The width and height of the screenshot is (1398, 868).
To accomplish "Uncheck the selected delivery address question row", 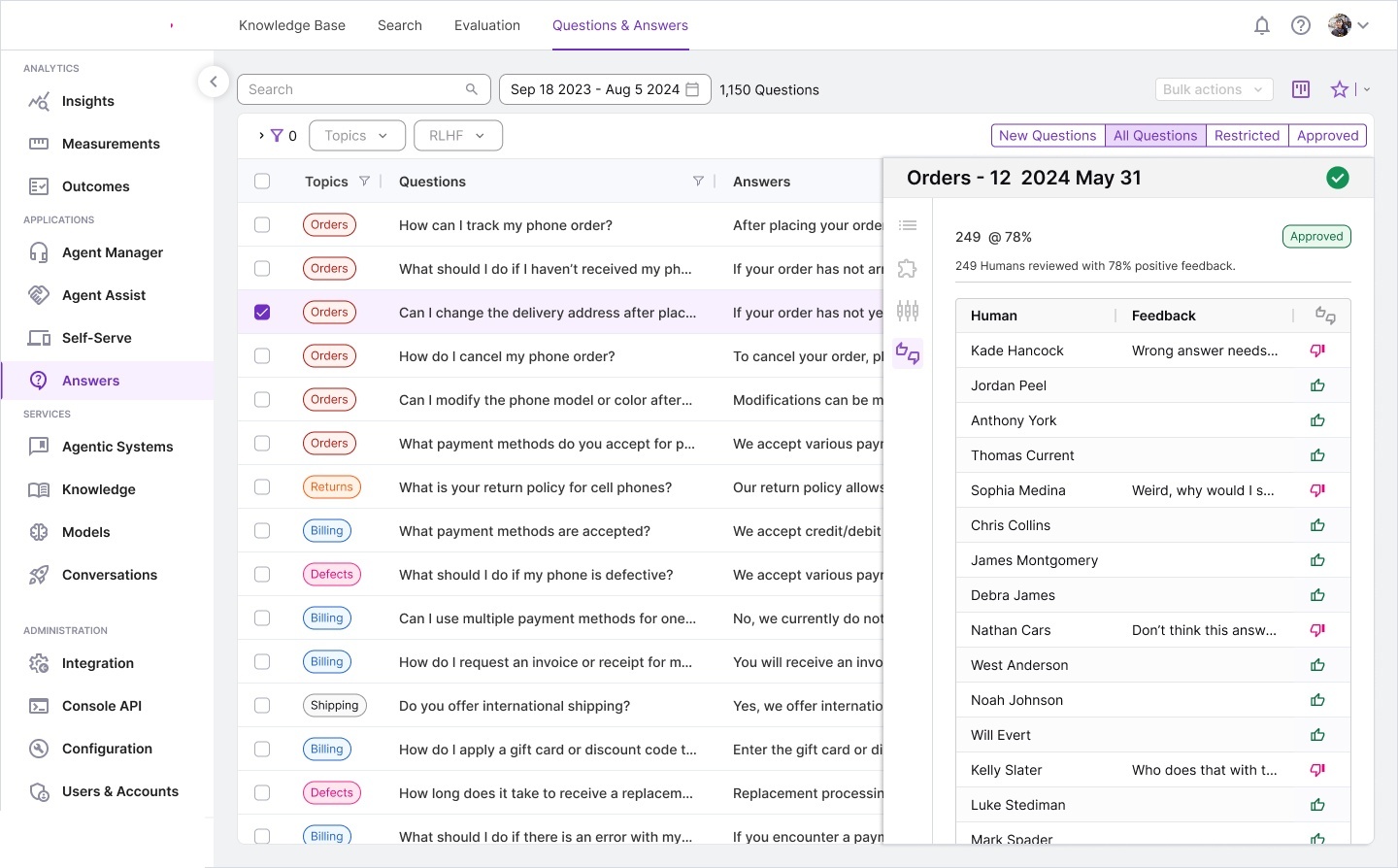I will (x=262, y=313).
